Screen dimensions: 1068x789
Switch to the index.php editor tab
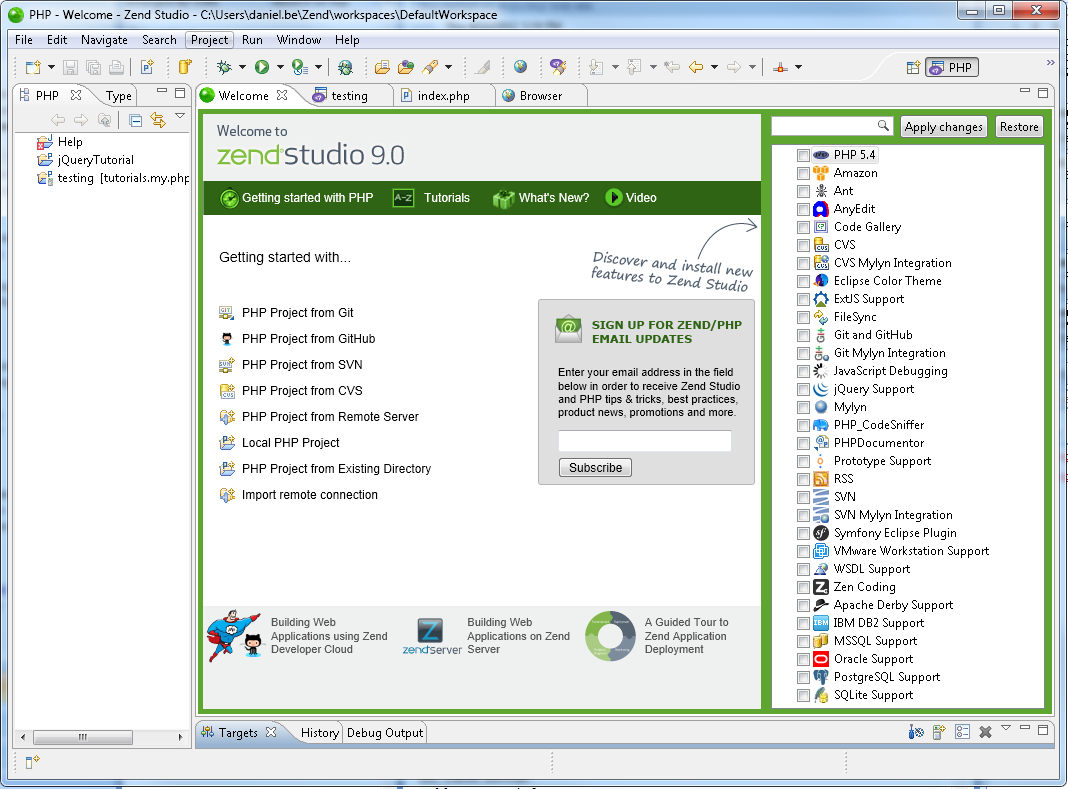click(x=443, y=96)
